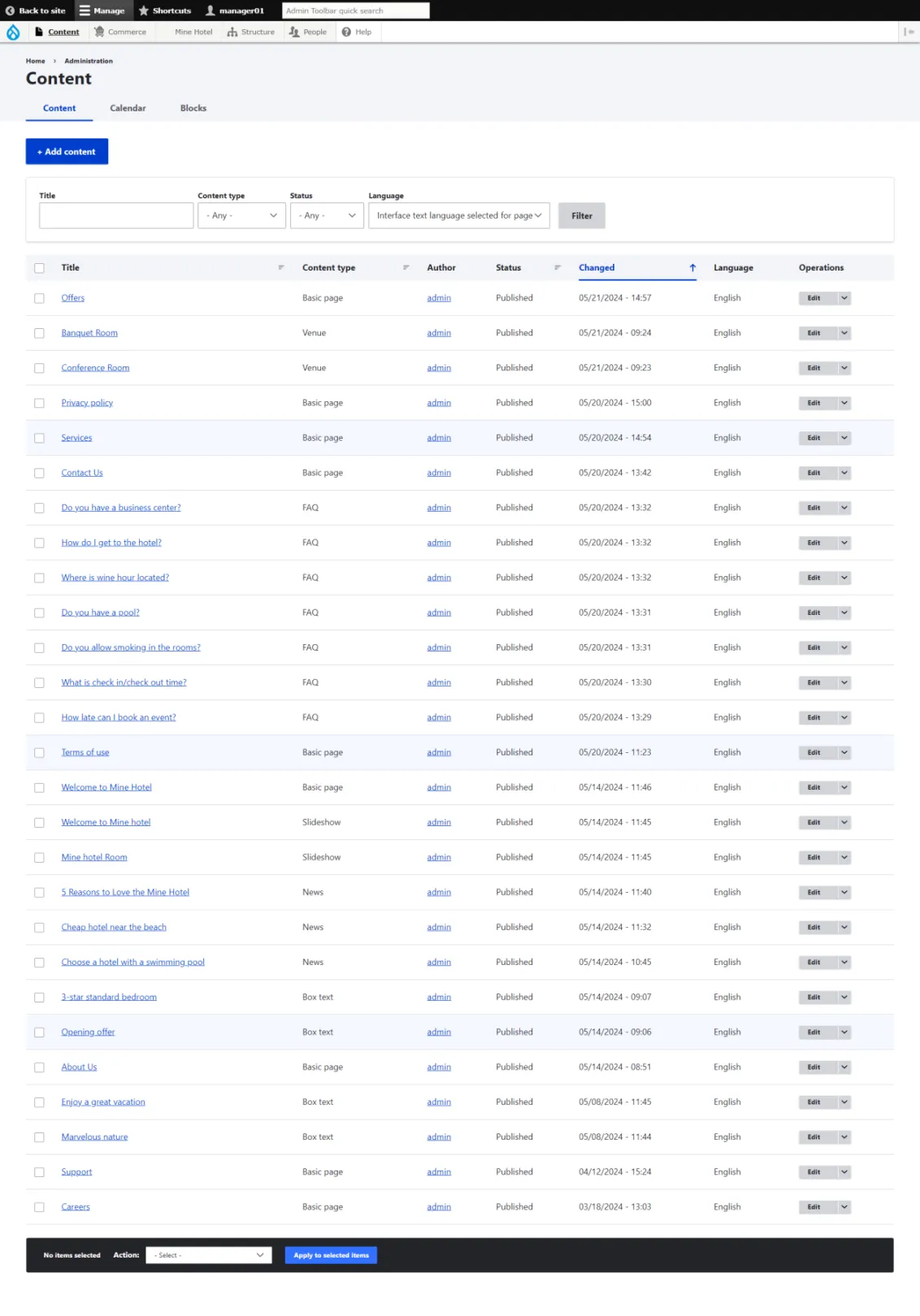Click Administration breadcrumb link
This screenshot has width=920, height=1316.
(89, 61)
